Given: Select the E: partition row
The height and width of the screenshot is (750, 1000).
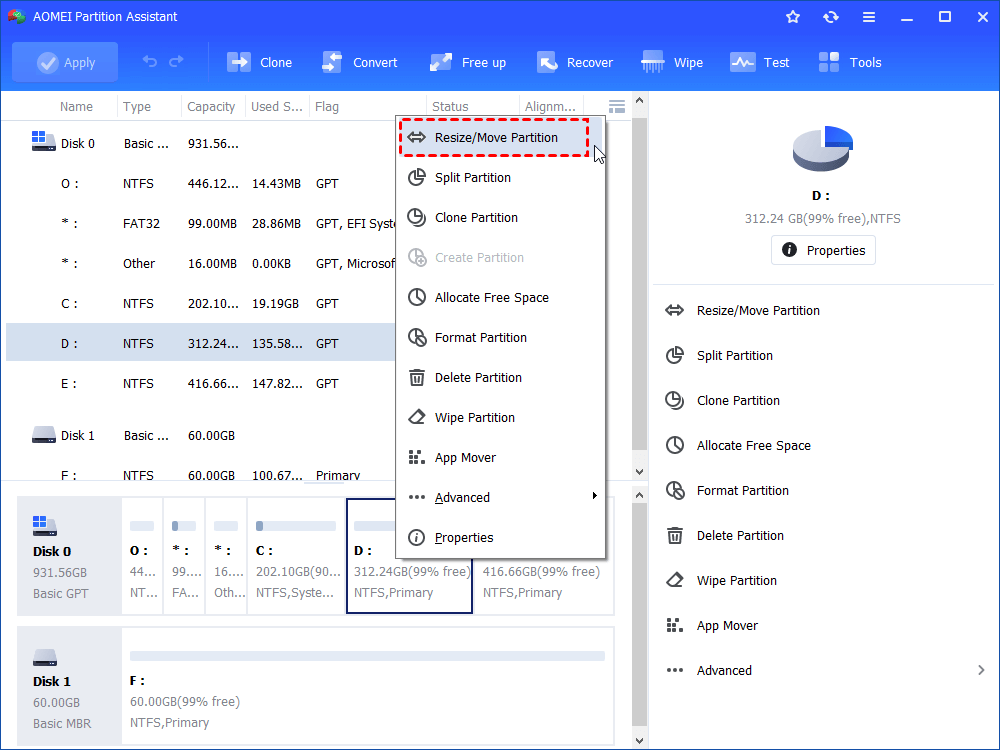Looking at the screenshot, I should (x=201, y=383).
